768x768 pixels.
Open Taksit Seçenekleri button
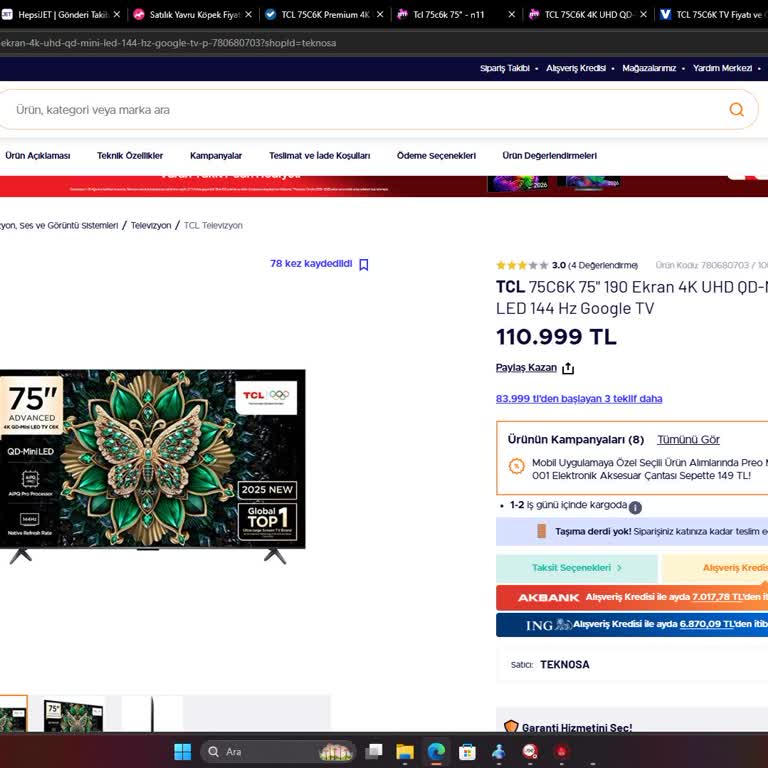tap(576, 568)
